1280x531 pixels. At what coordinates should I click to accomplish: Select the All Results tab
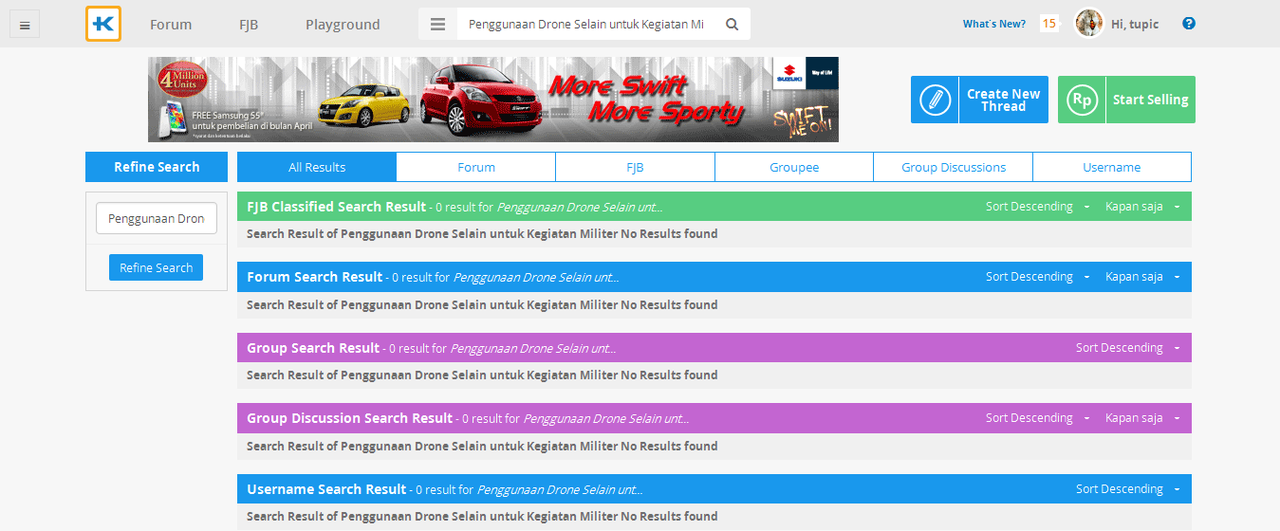(x=317, y=167)
